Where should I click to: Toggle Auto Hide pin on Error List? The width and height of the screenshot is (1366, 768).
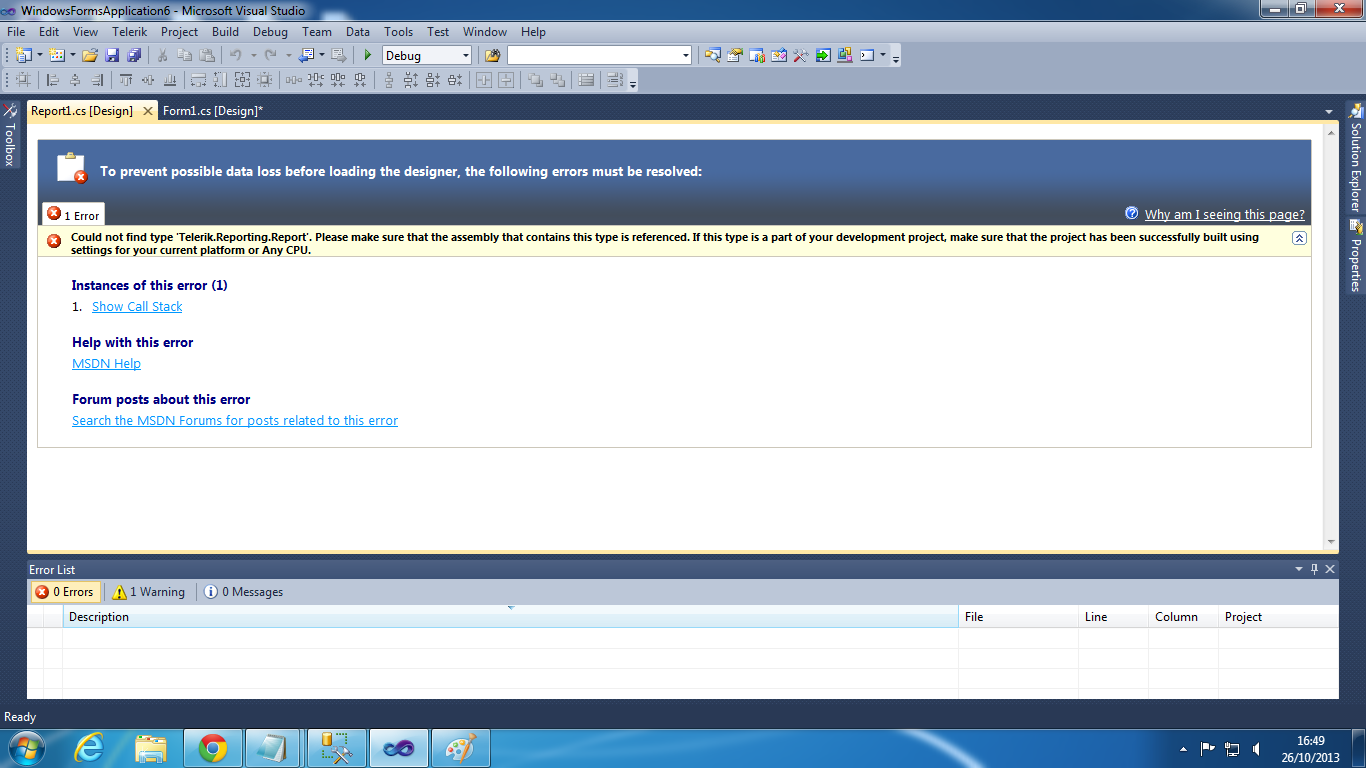[x=1314, y=569]
